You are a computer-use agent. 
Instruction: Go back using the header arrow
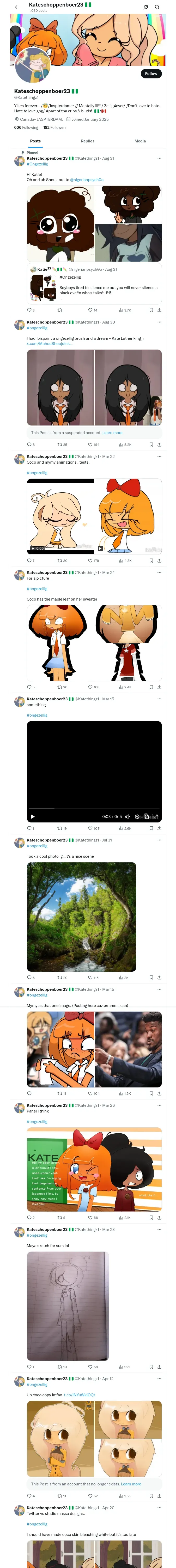coord(17,7)
